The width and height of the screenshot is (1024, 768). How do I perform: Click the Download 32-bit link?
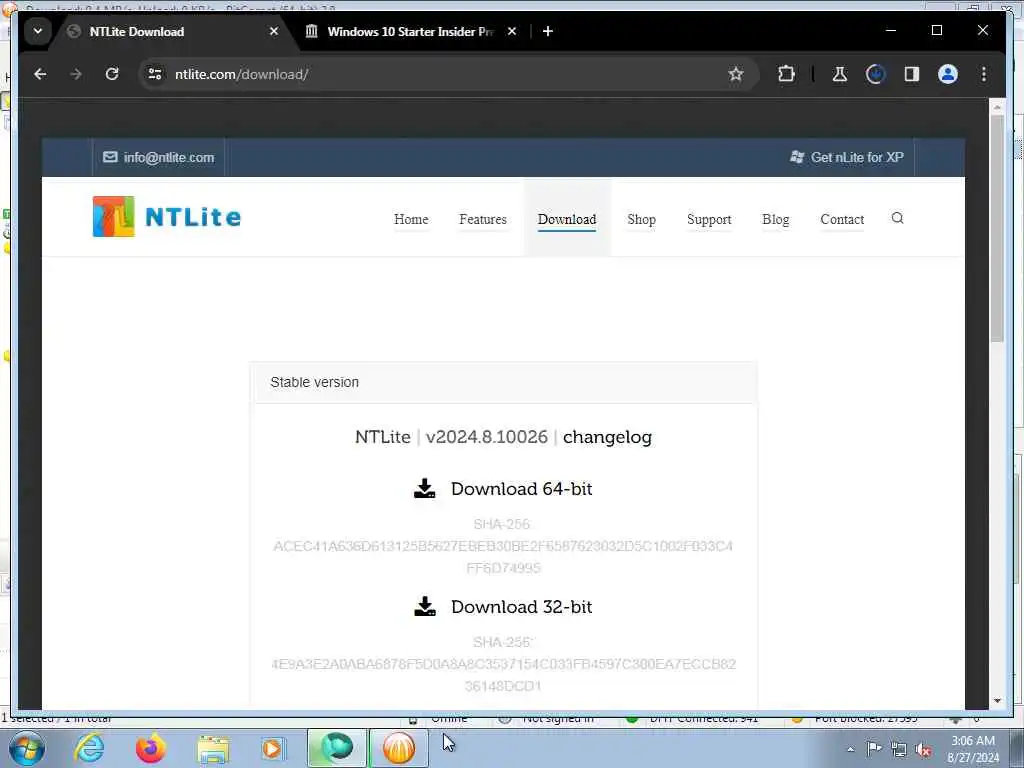coord(521,607)
